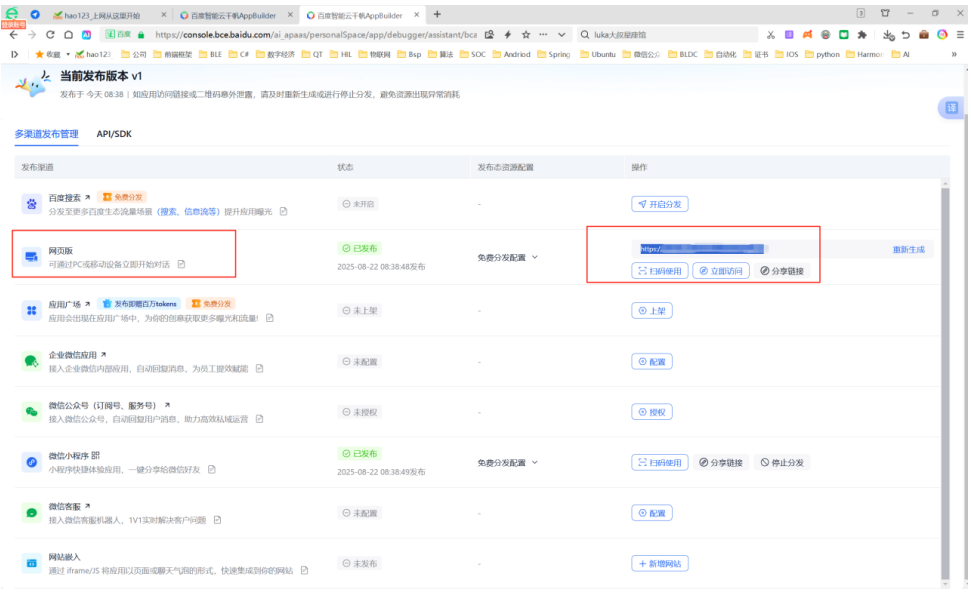Open the doc icon beside 应用广场 description
971x594 pixels.
270,318
